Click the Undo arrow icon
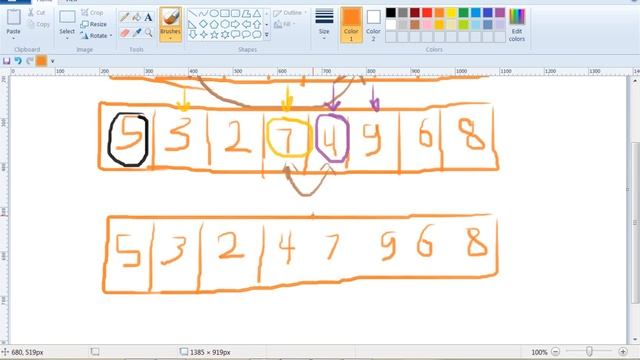Screen dimensions: 640x360 click(18, 61)
